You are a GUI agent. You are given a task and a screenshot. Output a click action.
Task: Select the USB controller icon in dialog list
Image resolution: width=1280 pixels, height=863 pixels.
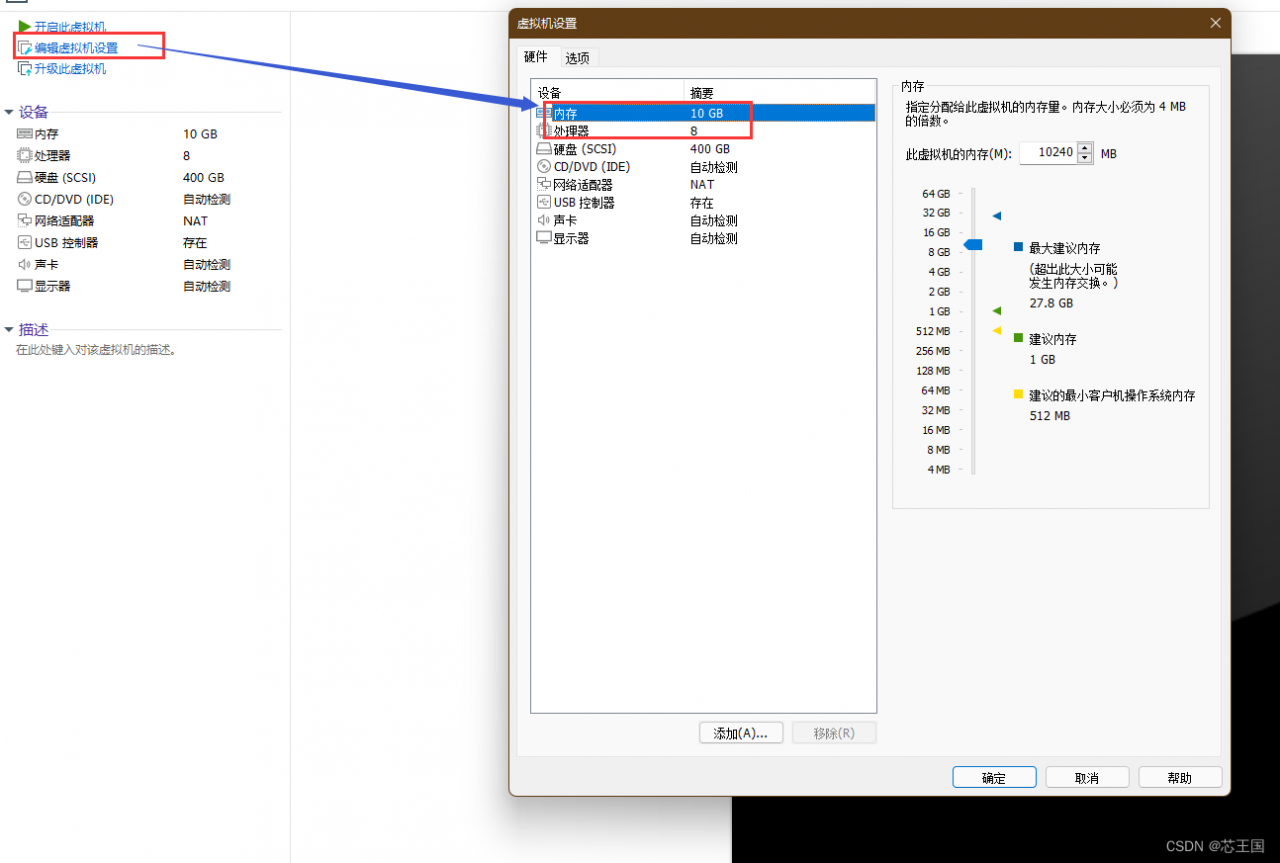click(544, 203)
